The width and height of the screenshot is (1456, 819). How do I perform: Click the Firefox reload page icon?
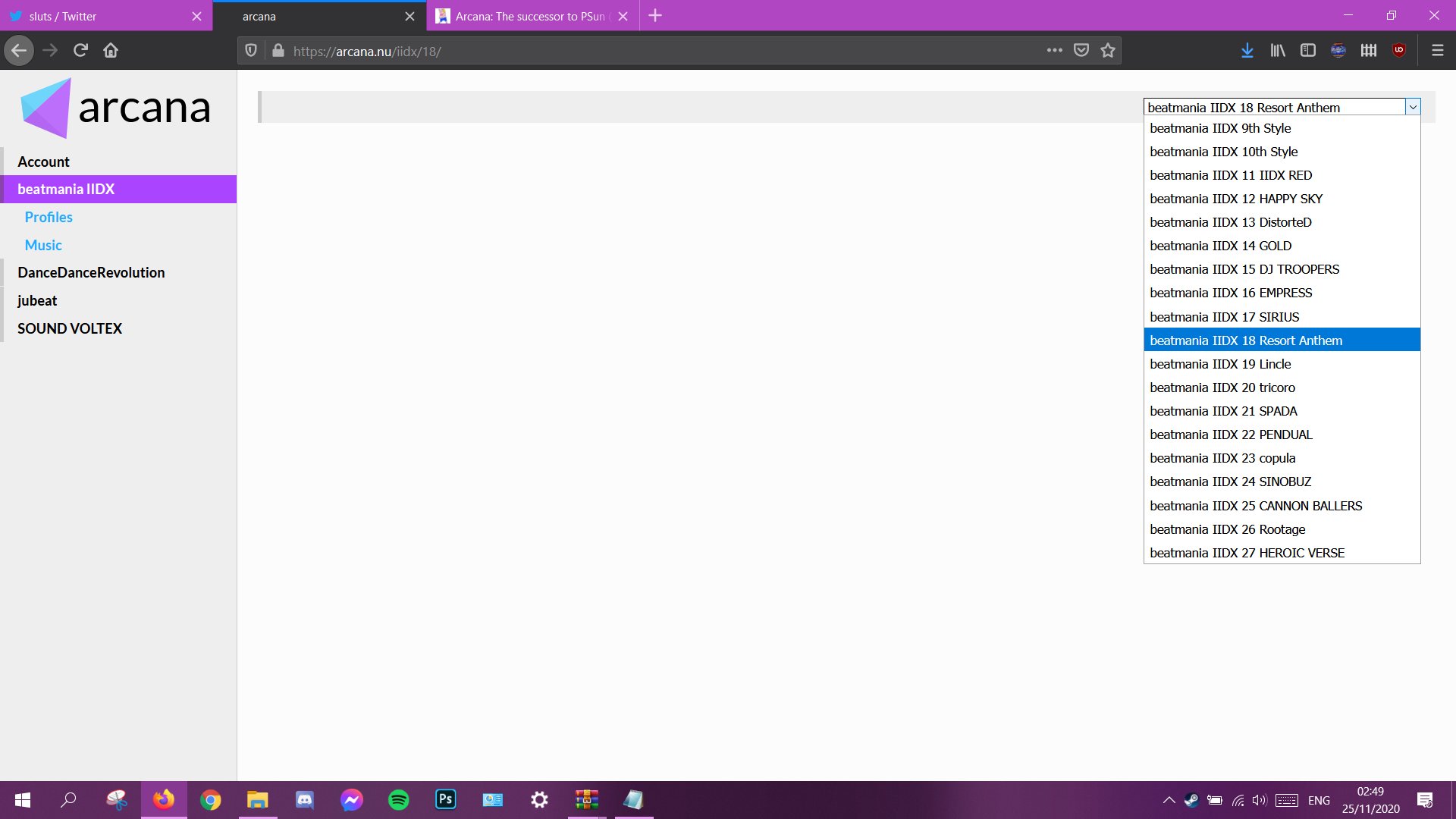point(80,51)
